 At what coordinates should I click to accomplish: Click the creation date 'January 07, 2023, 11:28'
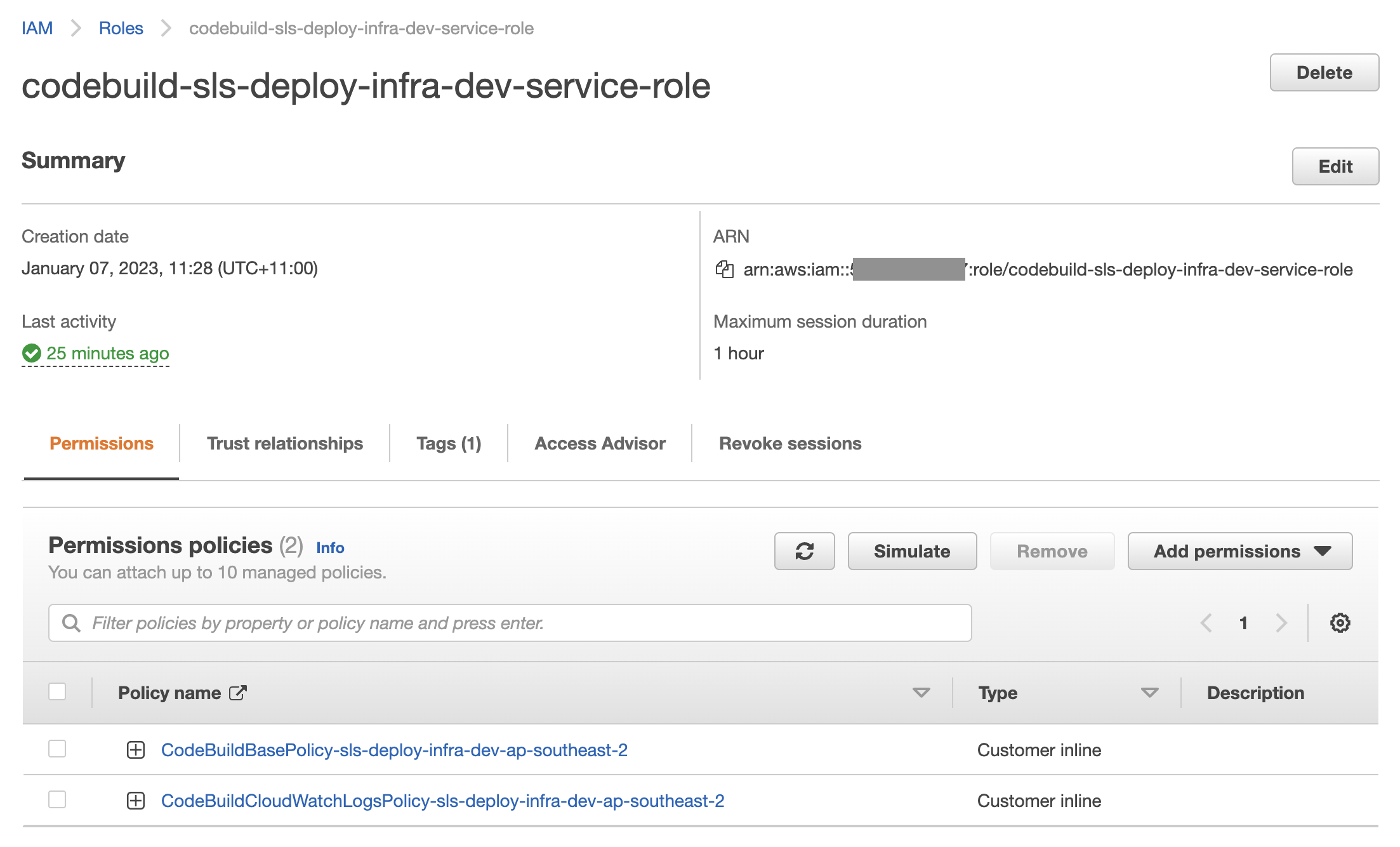[x=169, y=268]
